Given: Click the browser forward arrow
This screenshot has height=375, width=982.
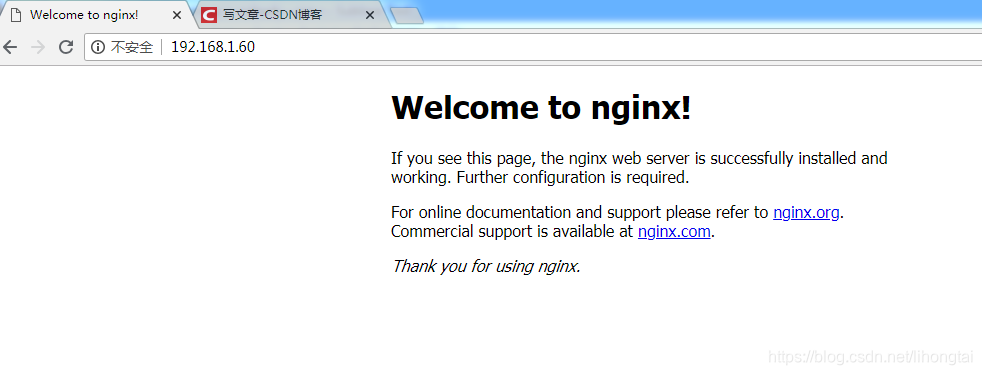Looking at the screenshot, I should tap(38, 47).
